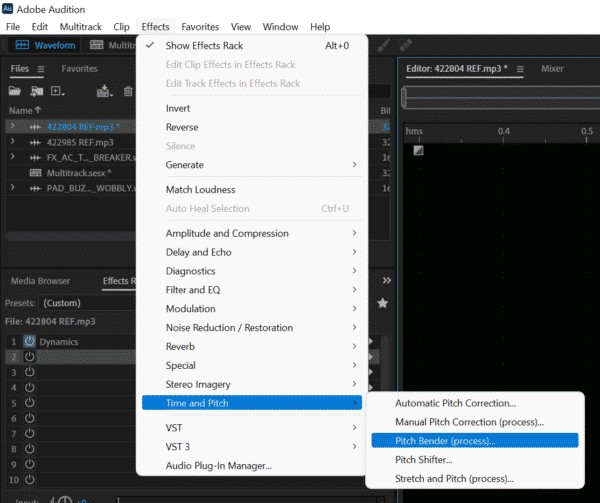
Task: Expand the FX_AC_T BREAKER file row
Action: (12, 156)
